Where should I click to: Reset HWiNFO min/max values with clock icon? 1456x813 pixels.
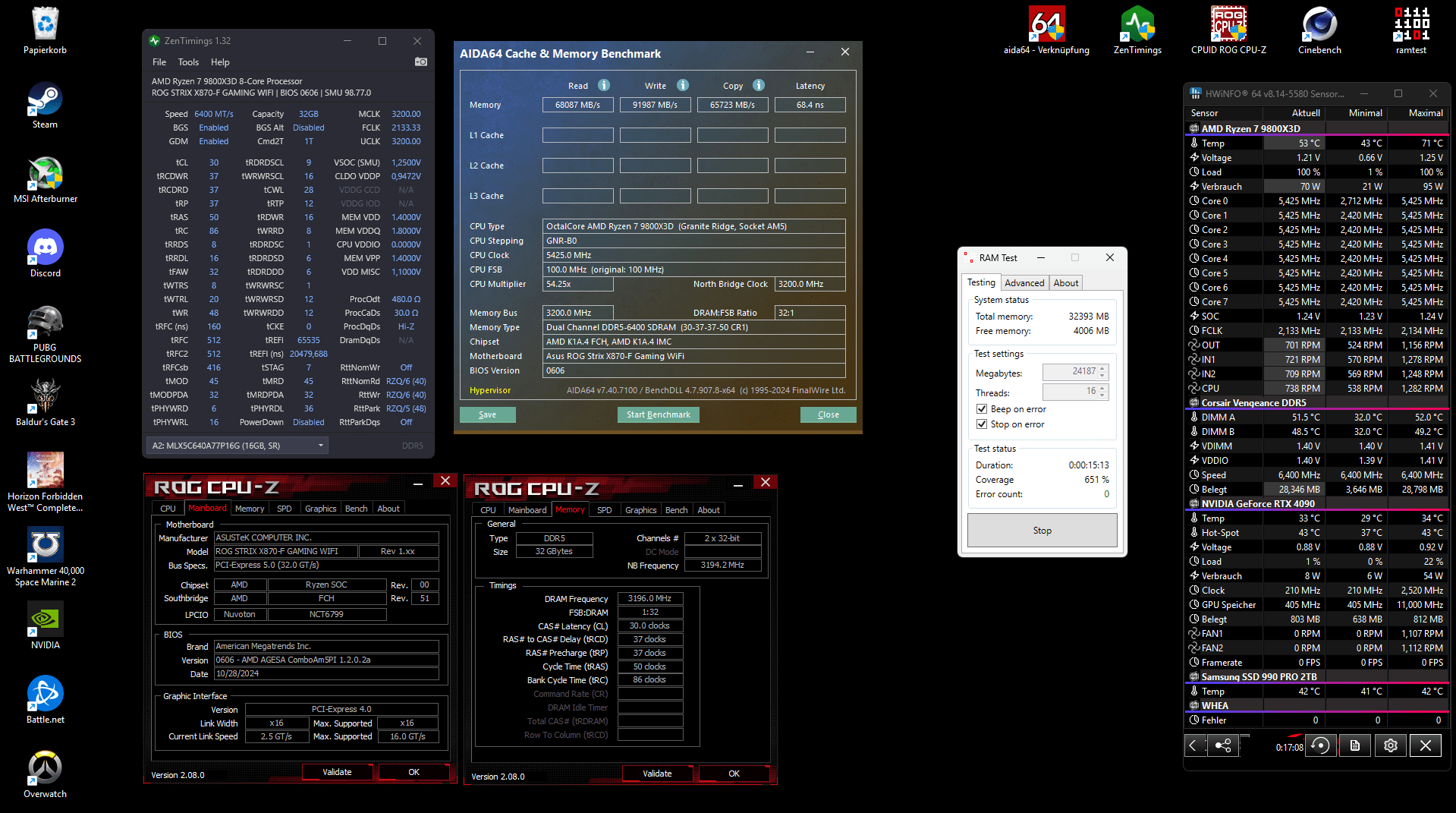[1321, 745]
